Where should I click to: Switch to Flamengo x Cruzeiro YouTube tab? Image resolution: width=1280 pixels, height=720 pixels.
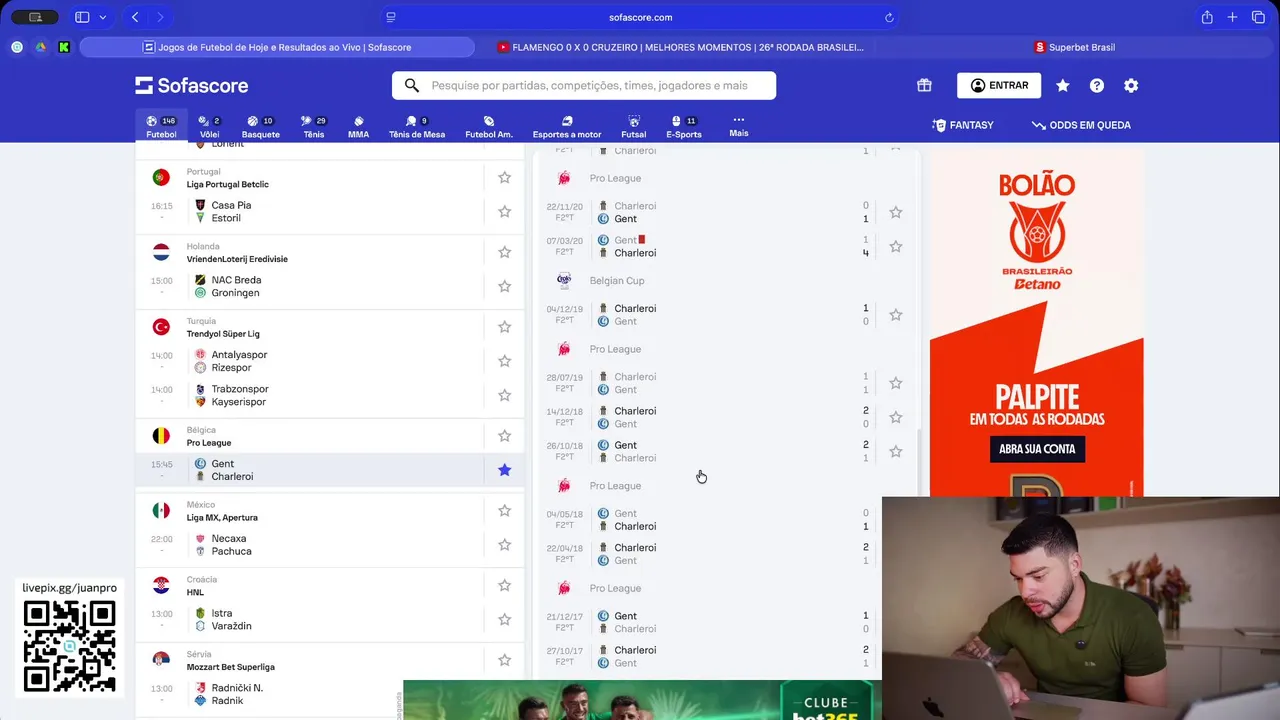pyautogui.click(x=680, y=47)
